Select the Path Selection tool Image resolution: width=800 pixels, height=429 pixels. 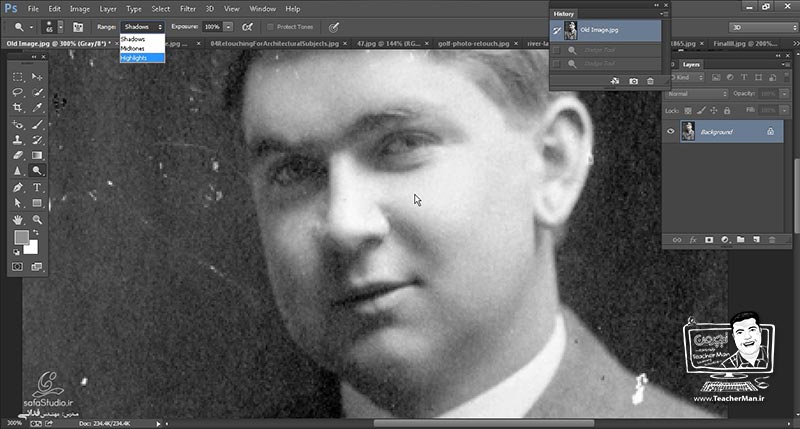[18, 203]
